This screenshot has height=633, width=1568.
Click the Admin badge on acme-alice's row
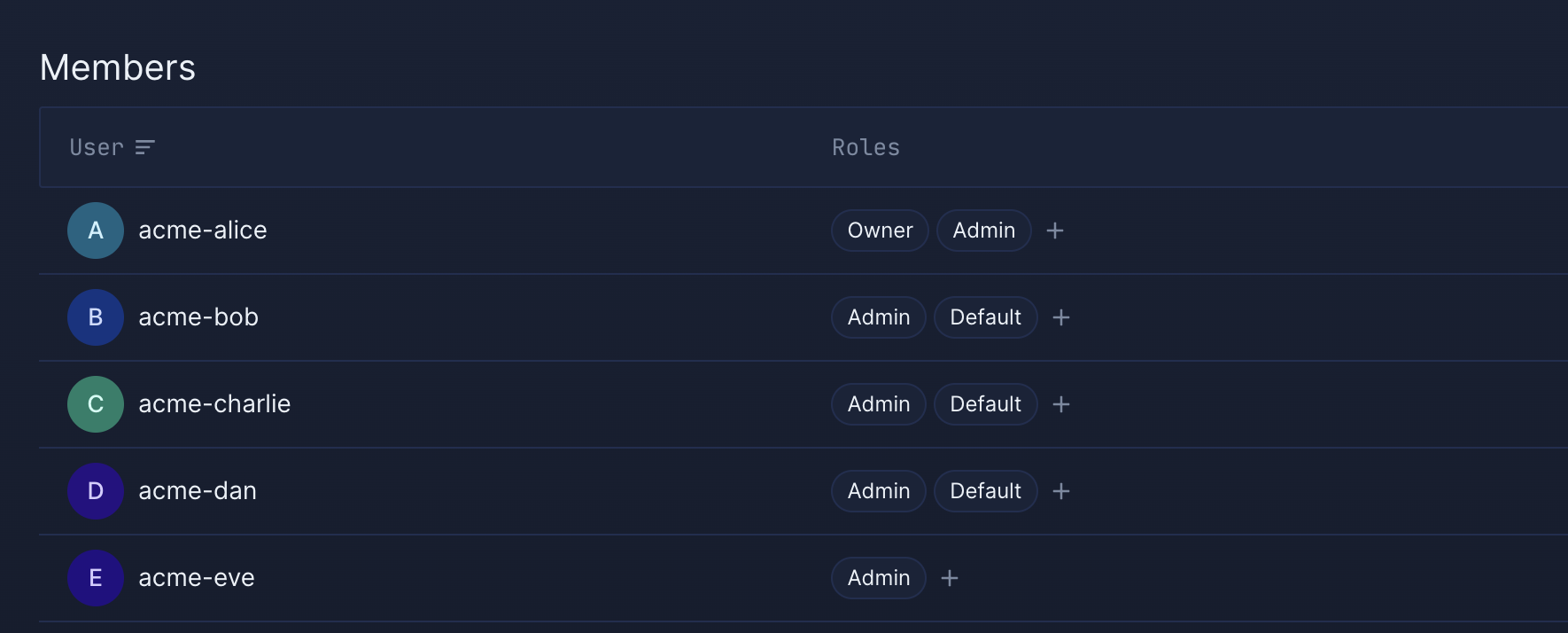click(983, 230)
